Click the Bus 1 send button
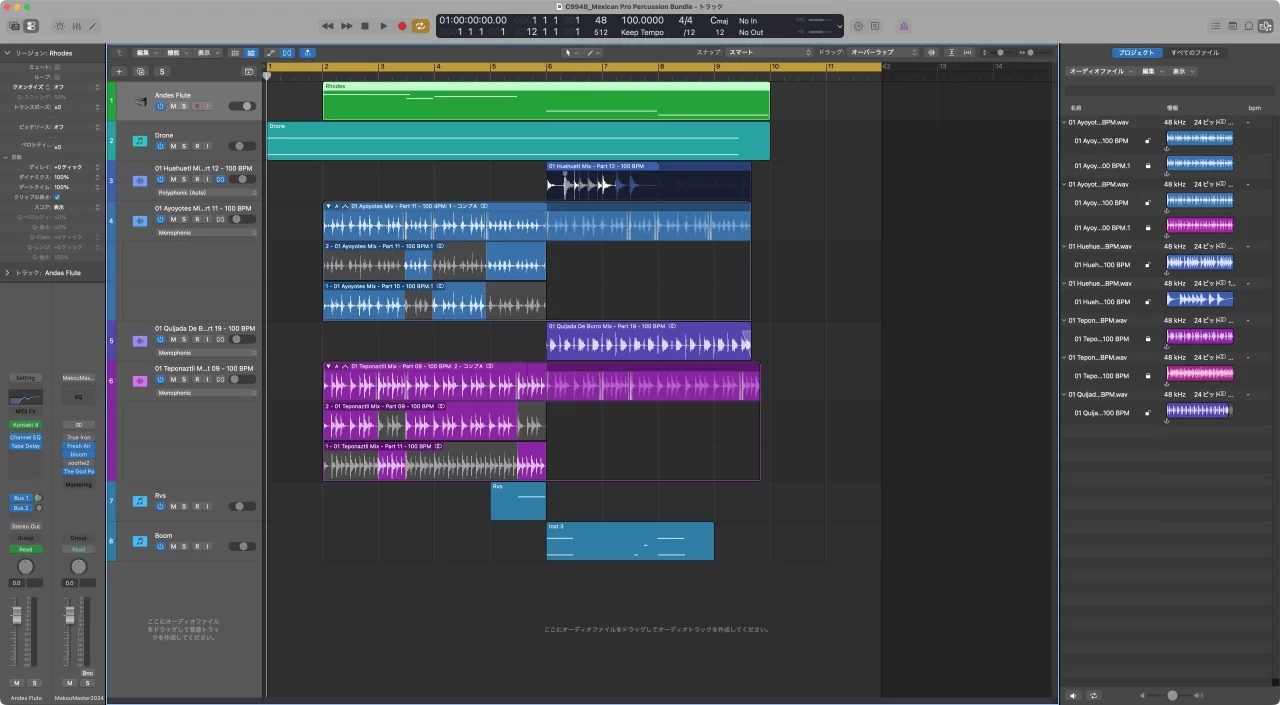 [x=21, y=497]
